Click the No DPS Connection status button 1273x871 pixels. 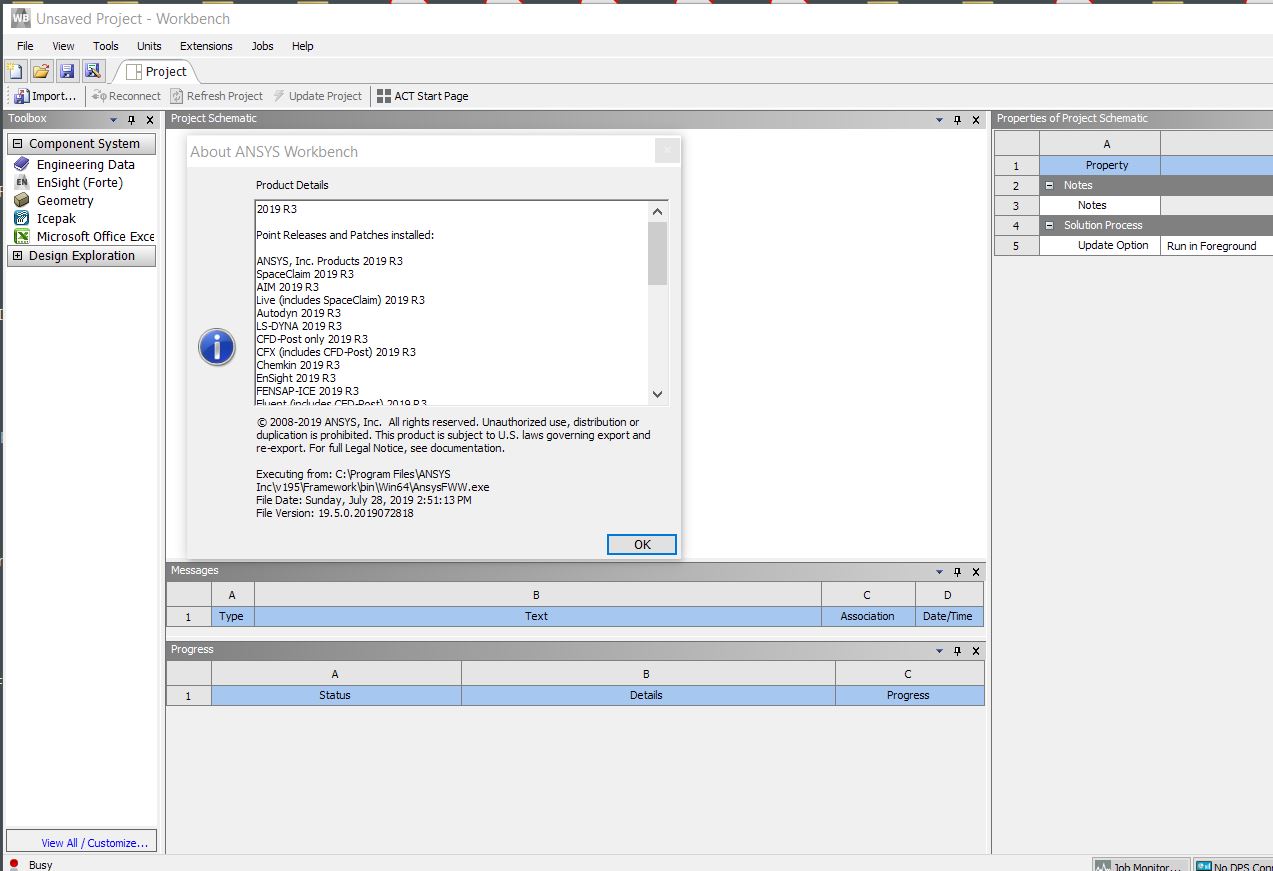coord(1233,865)
